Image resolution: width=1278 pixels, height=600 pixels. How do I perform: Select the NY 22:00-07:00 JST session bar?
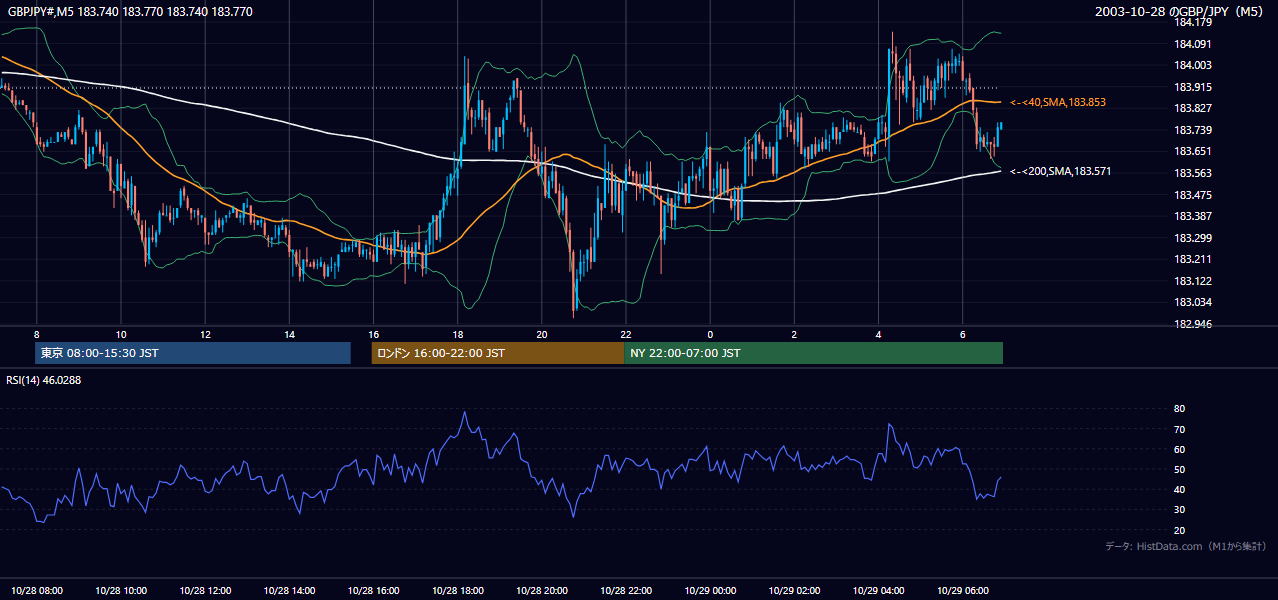(813, 353)
